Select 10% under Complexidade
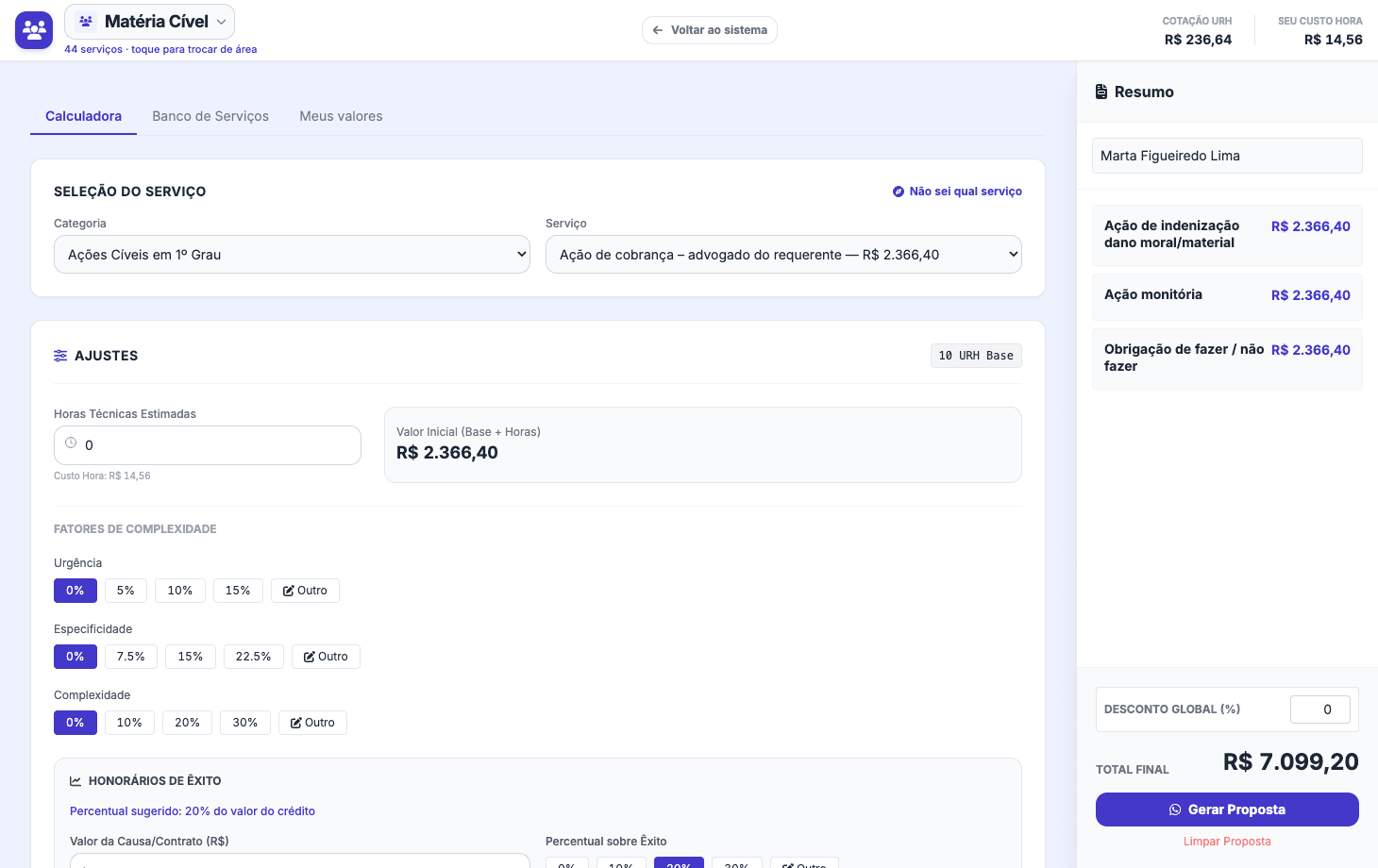This screenshot has height=868, width=1378. click(129, 723)
